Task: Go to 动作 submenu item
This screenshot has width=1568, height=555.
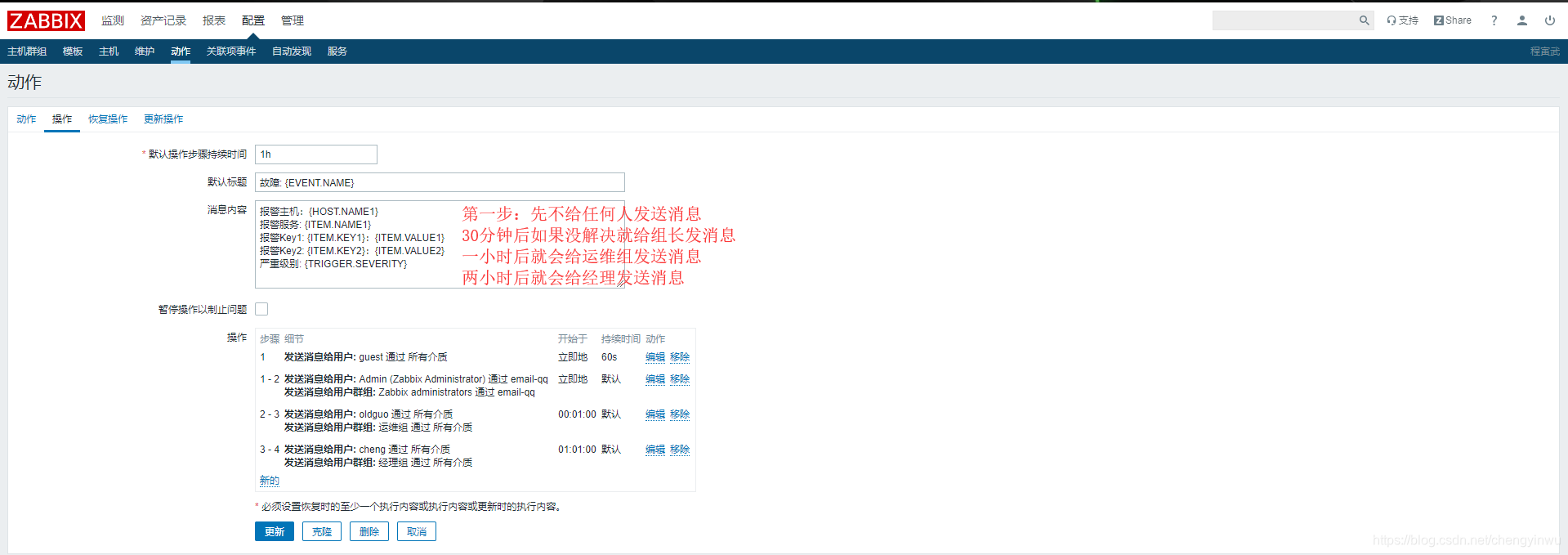Action: [x=181, y=51]
